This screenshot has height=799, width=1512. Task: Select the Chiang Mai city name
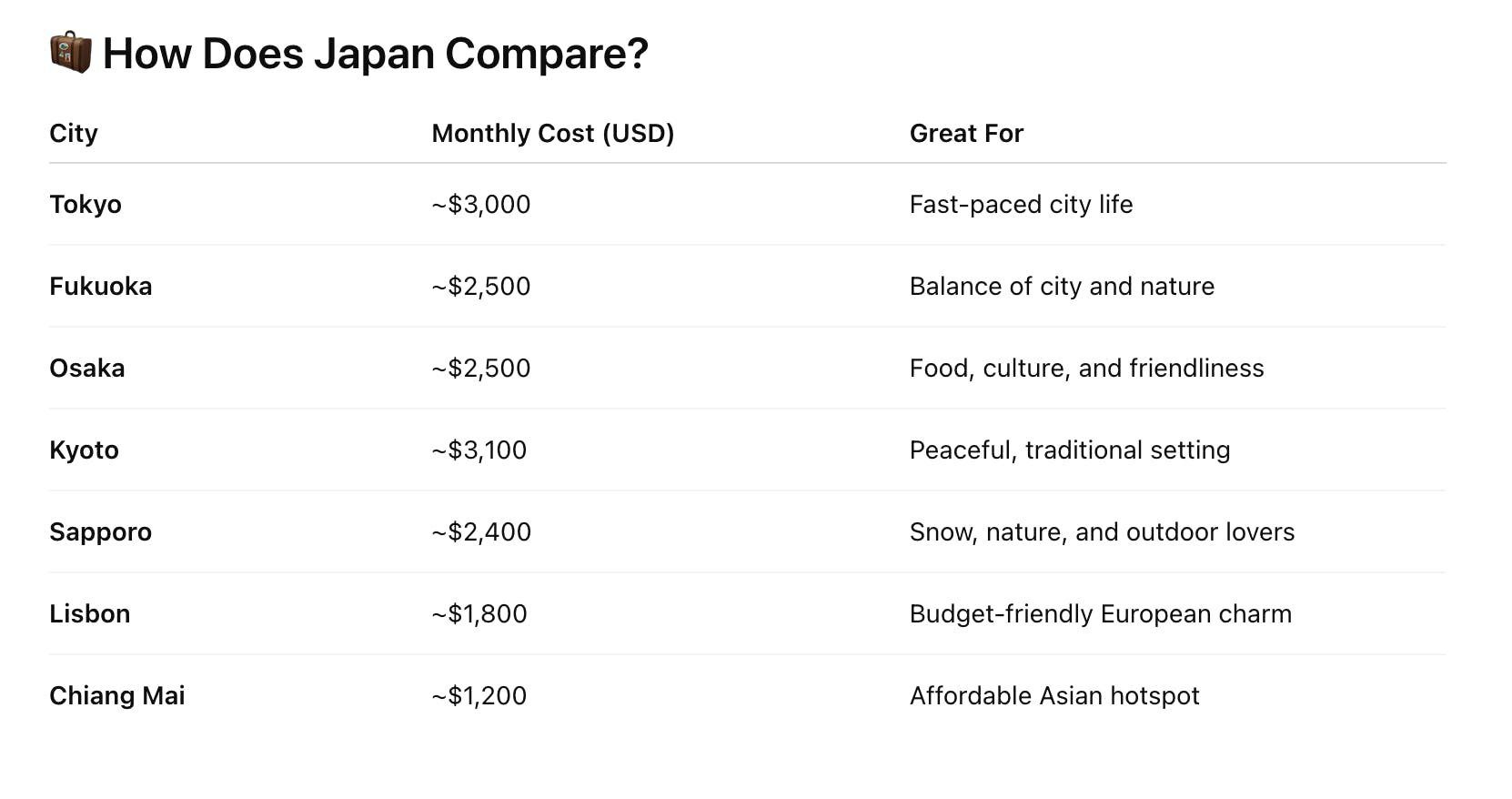click(117, 696)
